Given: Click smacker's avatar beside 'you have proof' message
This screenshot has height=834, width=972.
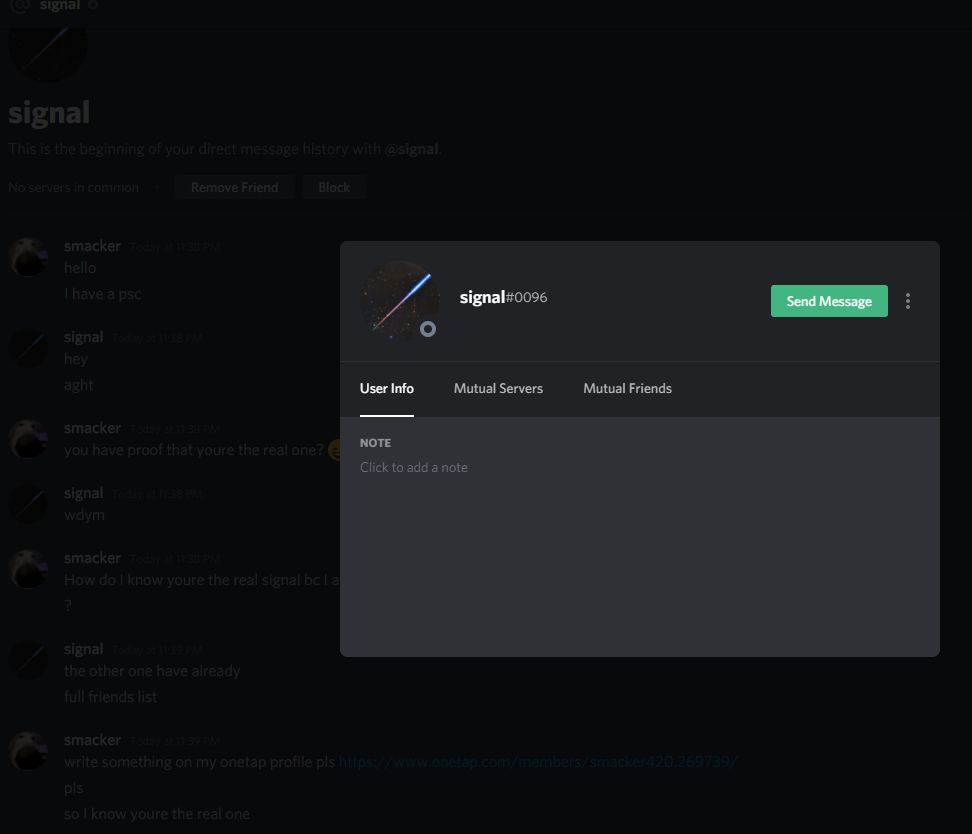Looking at the screenshot, I should pyautogui.click(x=28, y=438).
